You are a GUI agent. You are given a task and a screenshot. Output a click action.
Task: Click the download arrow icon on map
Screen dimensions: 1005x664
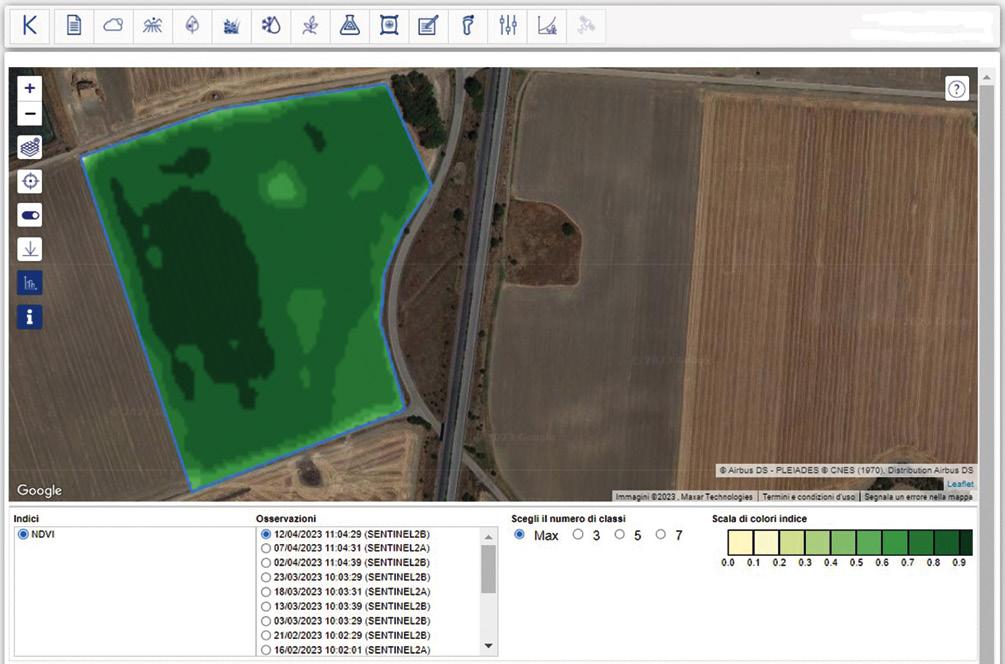[30, 249]
